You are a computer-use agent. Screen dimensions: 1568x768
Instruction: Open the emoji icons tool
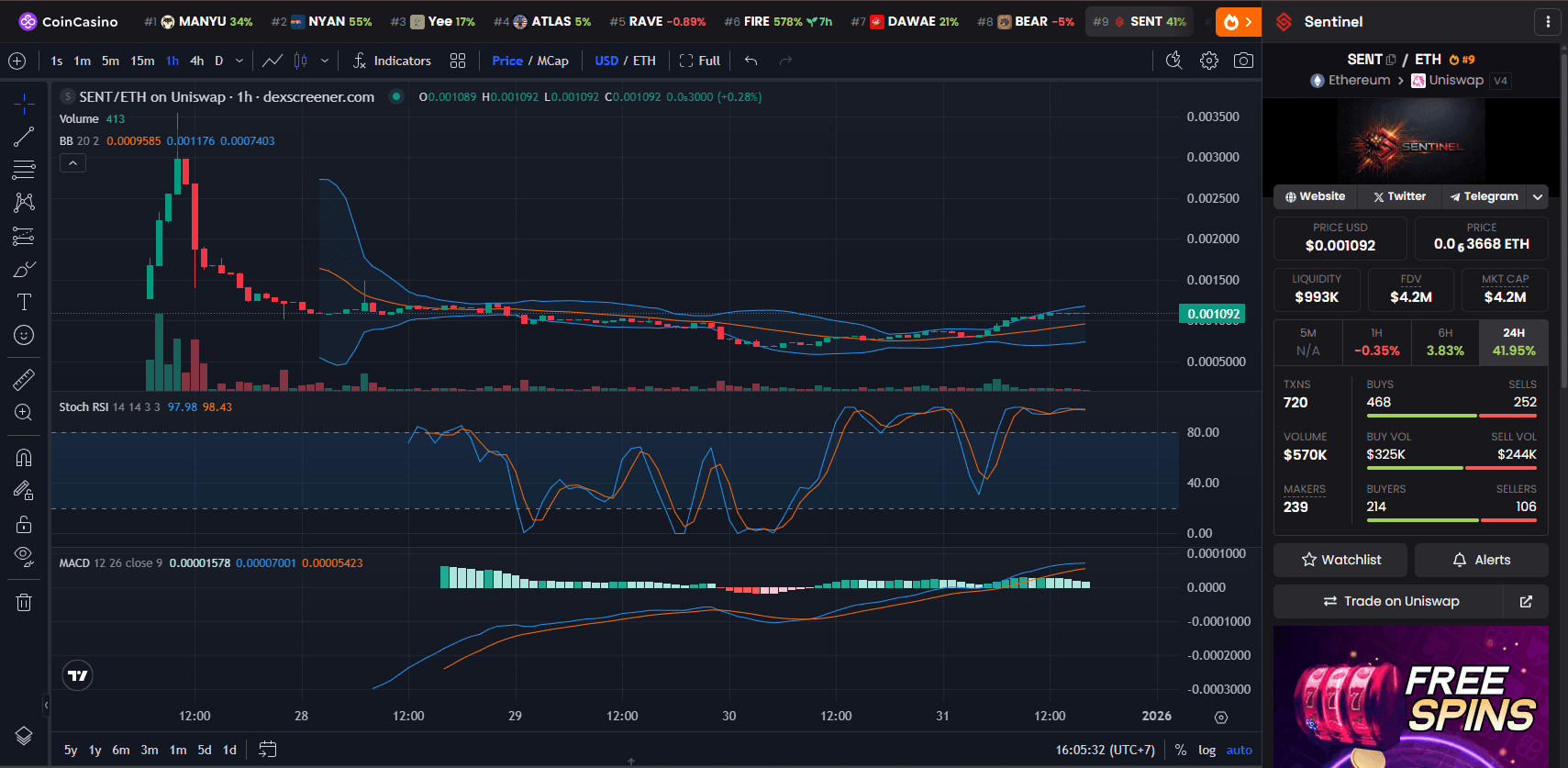click(x=24, y=335)
